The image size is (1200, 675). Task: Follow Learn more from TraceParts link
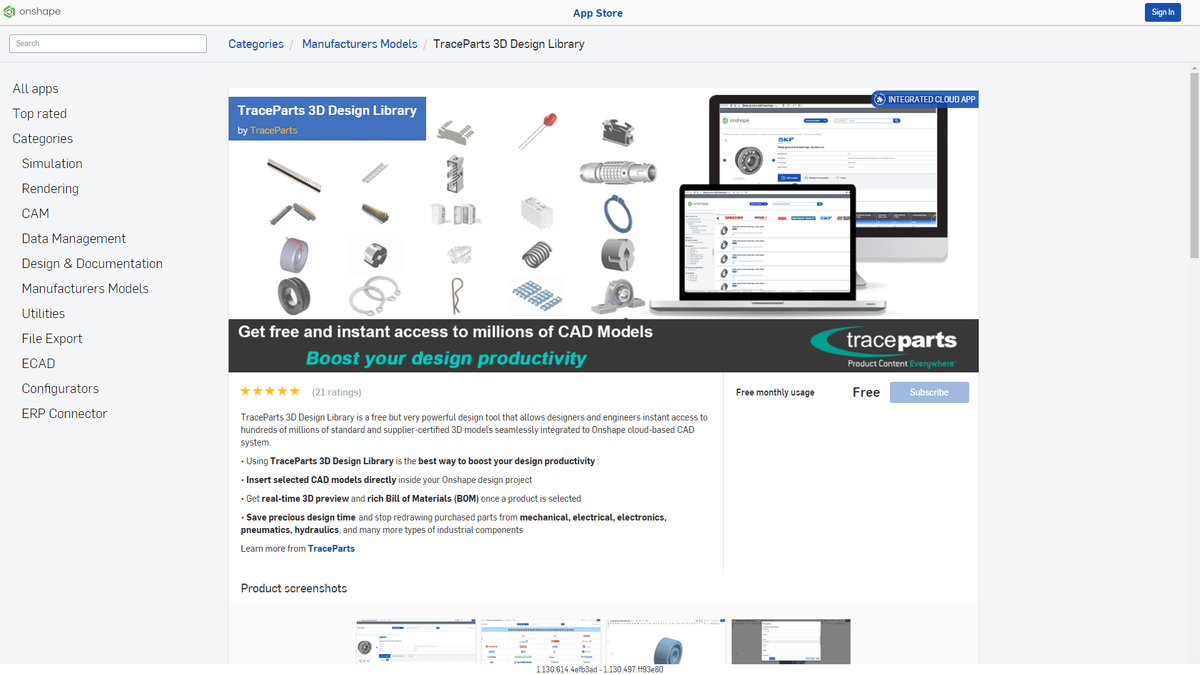(x=331, y=548)
